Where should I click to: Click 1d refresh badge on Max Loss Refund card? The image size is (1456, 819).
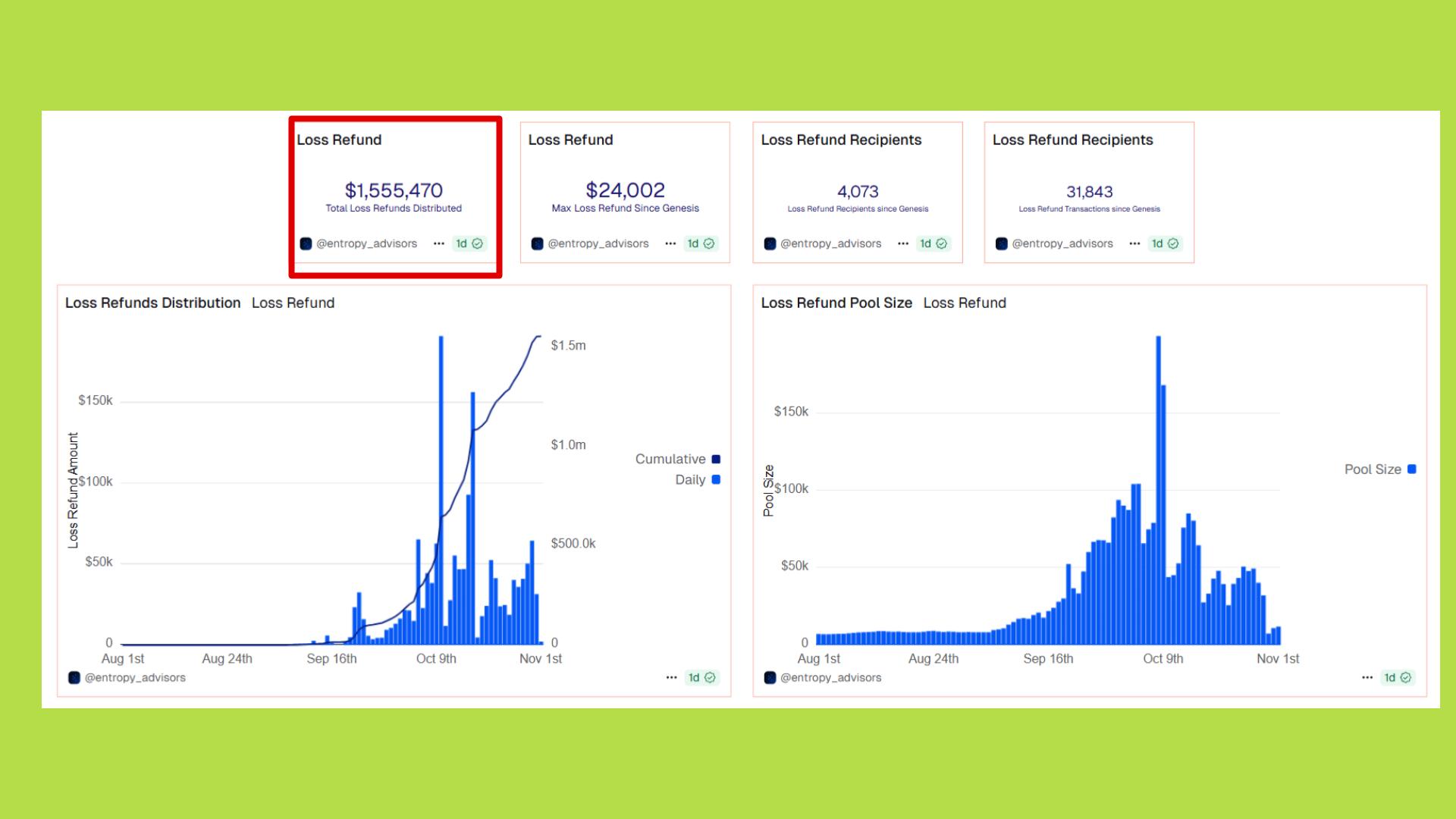[700, 243]
